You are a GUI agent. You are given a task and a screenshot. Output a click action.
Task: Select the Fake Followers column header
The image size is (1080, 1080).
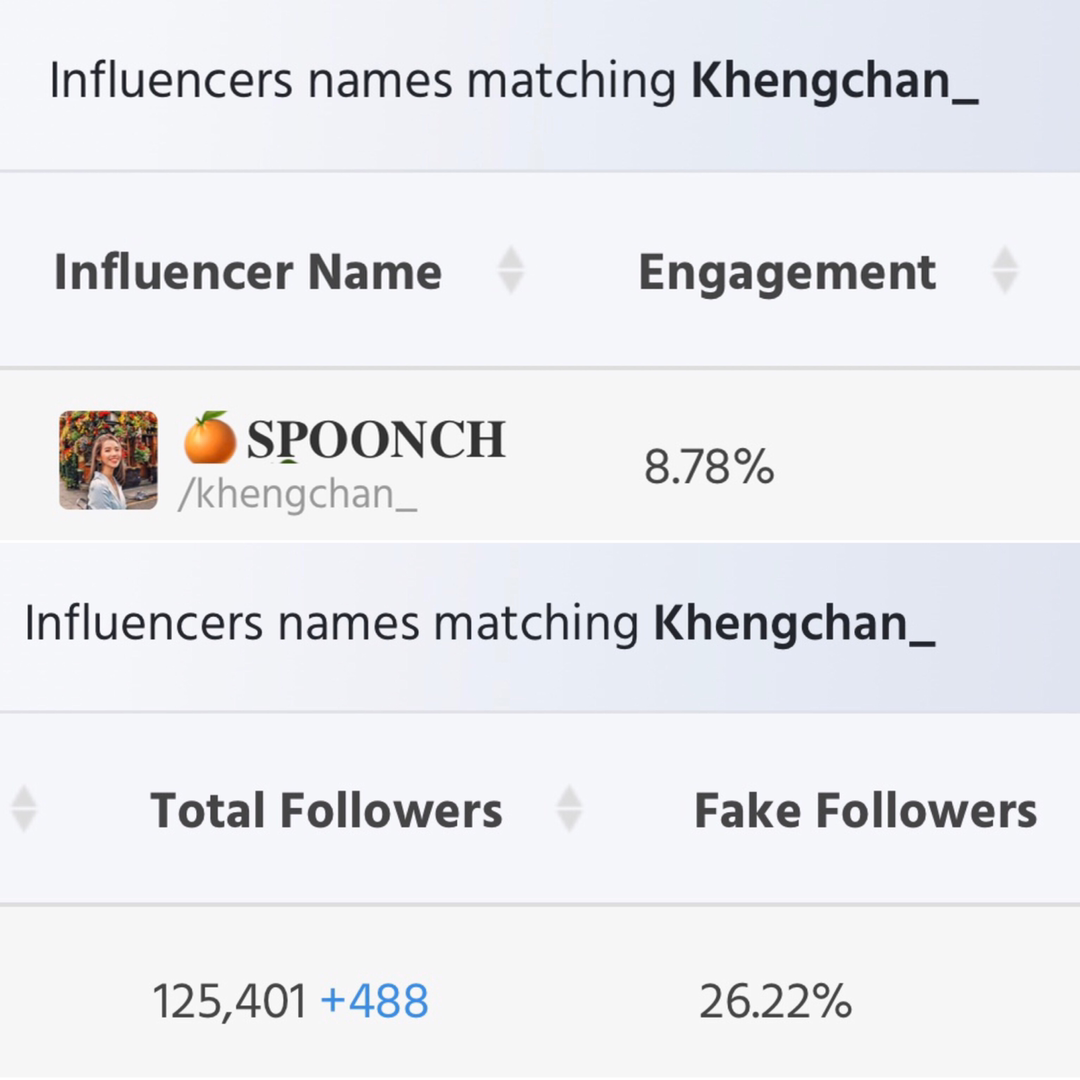pos(866,810)
